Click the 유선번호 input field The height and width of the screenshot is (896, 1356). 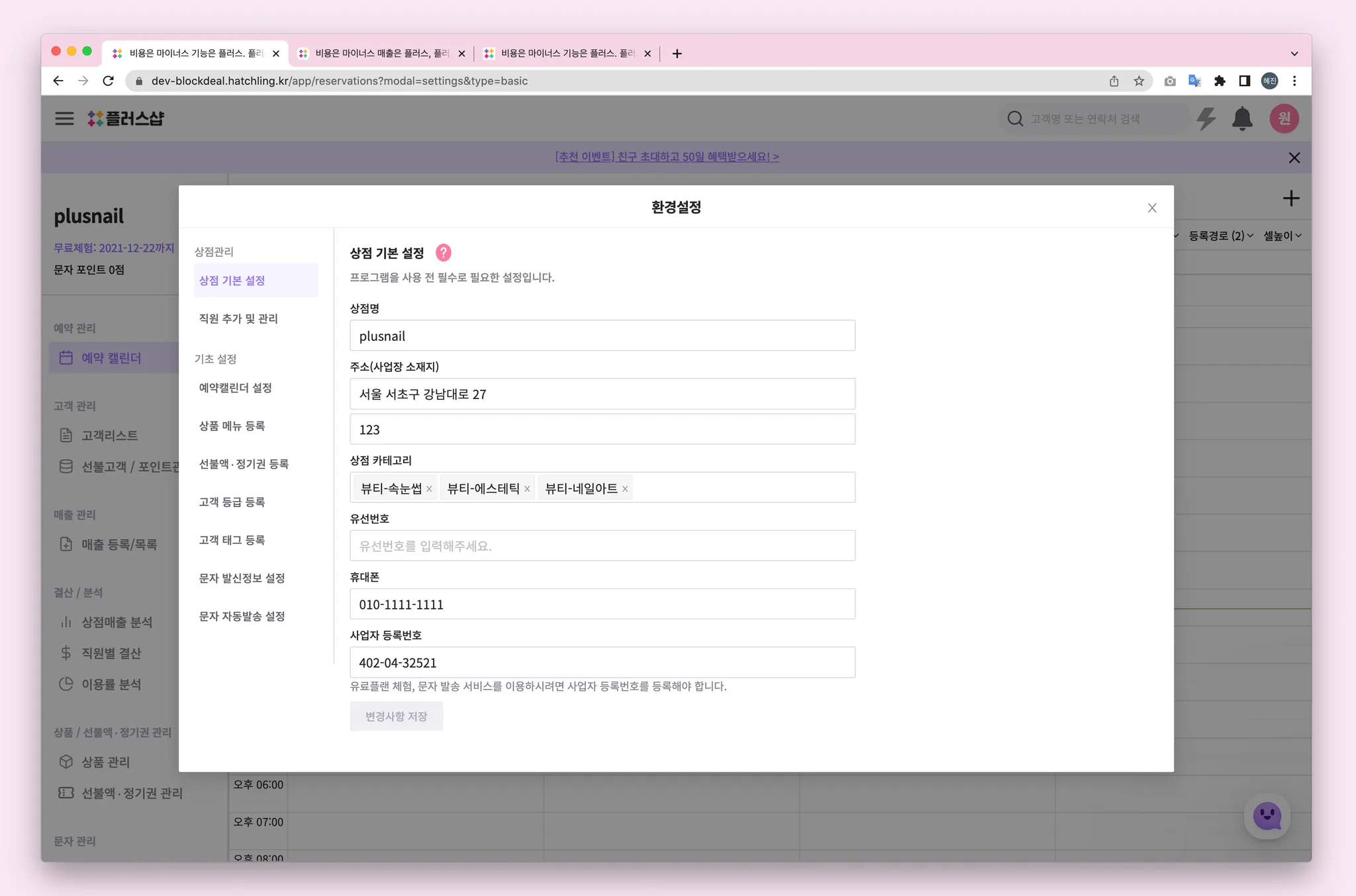click(602, 546)
